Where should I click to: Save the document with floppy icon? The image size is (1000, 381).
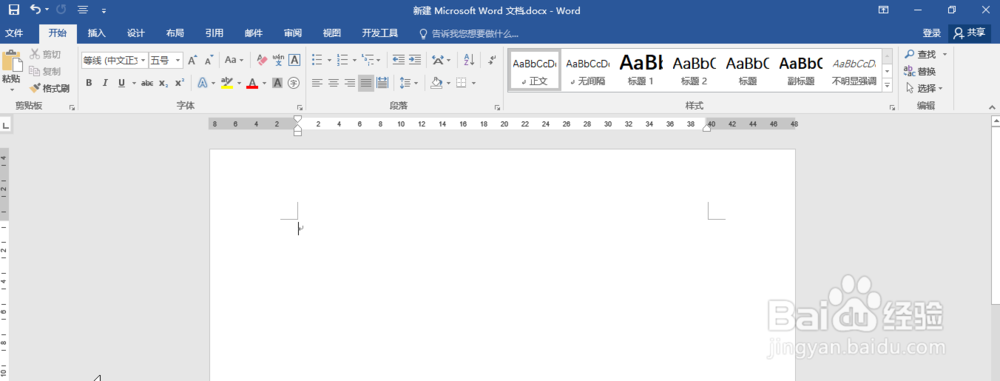[x=13, y=10]
